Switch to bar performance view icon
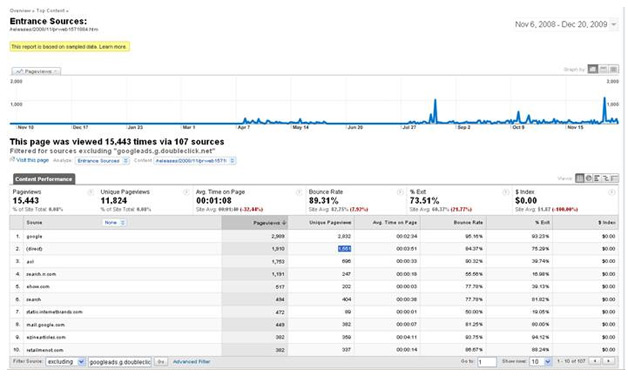This screenshot has width=628, height=376. pyautogui.click(x=597, y=178)
